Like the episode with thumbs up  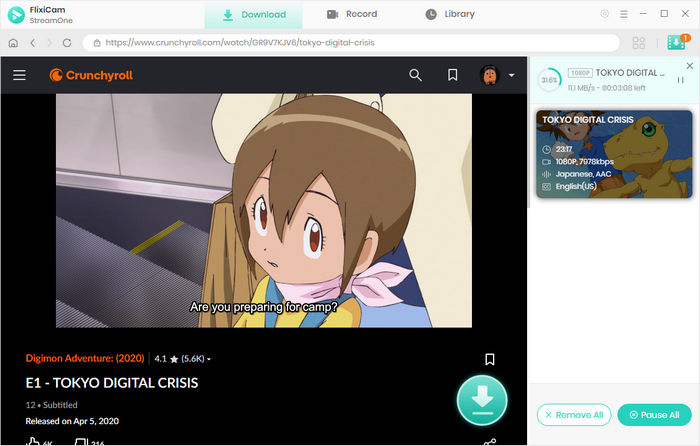(33, 441)
